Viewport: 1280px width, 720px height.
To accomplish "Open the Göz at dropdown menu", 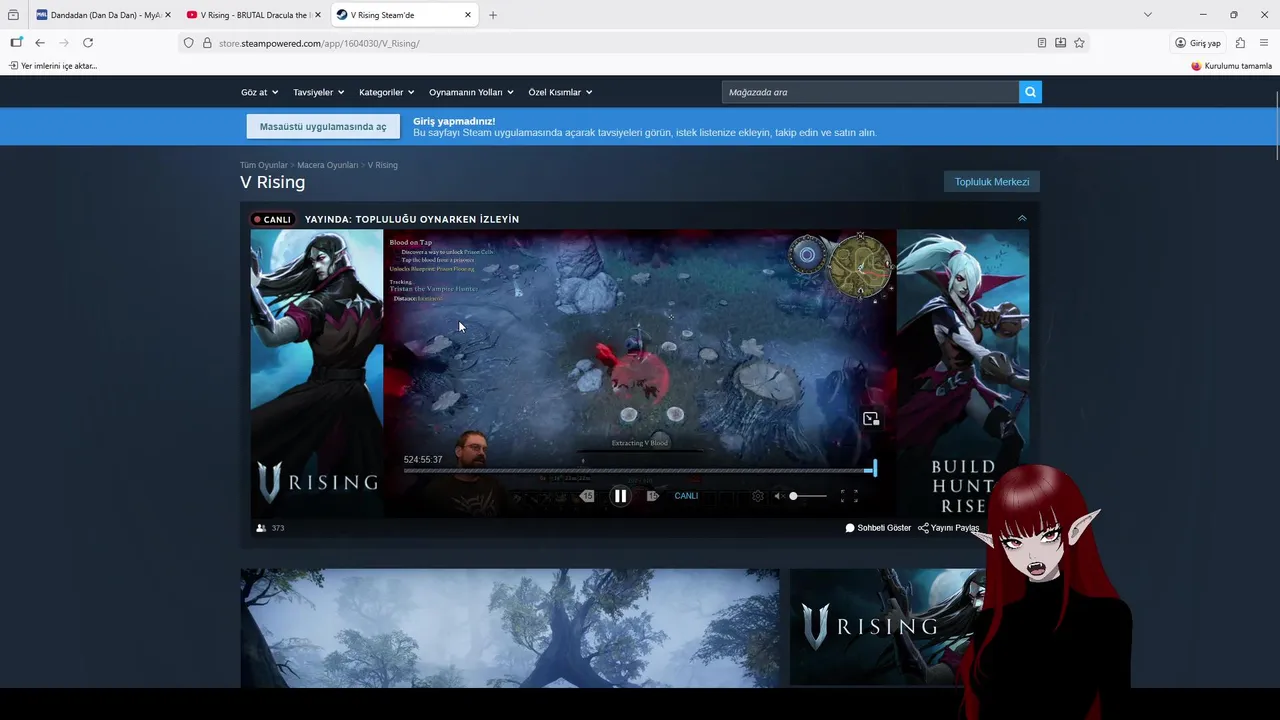I will (258, 92).
